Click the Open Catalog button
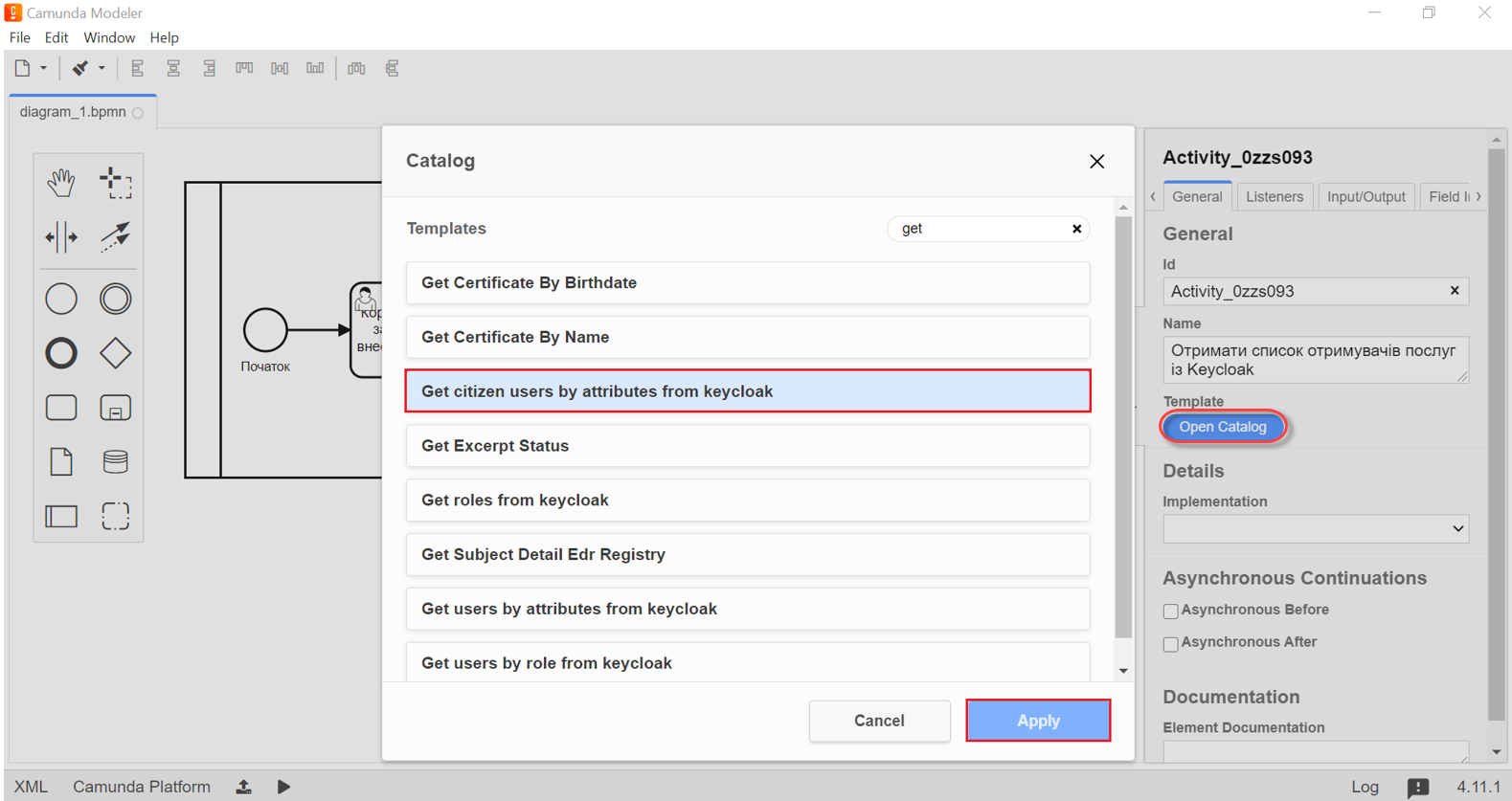 [x=1223, y=427]
